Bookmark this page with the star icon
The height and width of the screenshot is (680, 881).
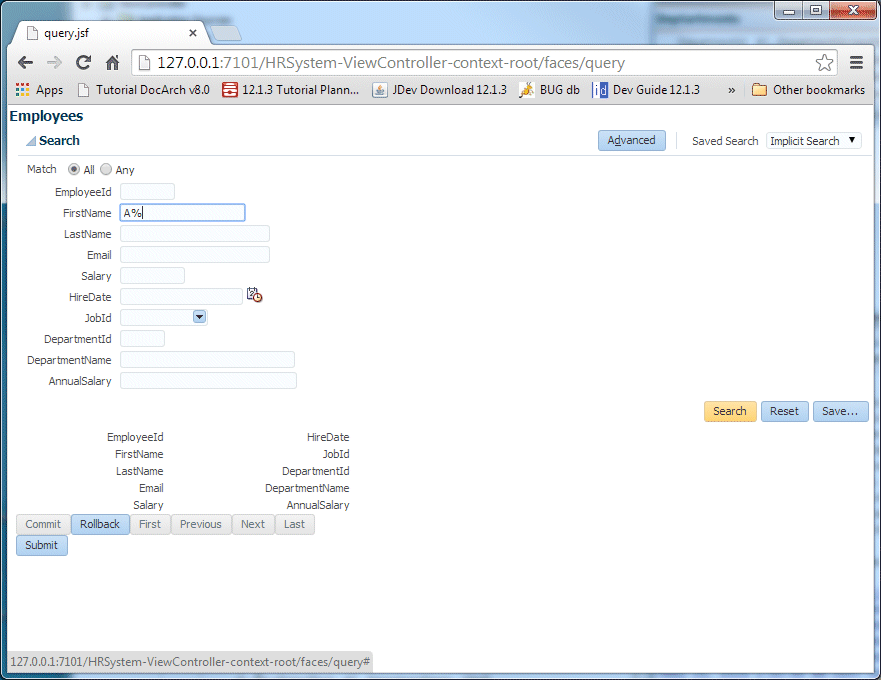824,62
